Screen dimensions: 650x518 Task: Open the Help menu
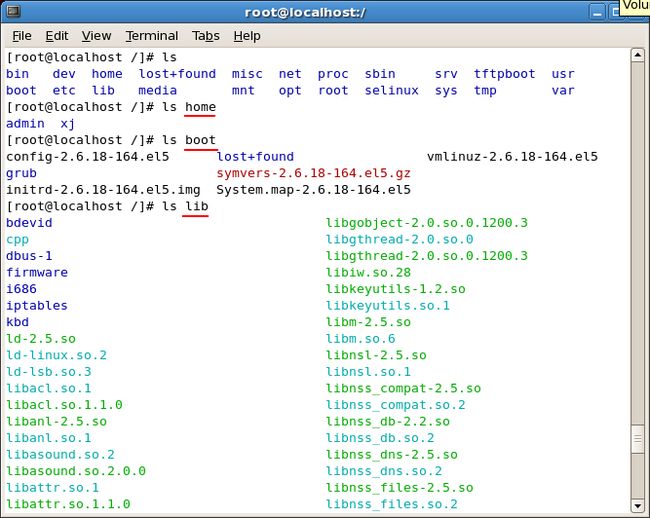pos(247,36)
